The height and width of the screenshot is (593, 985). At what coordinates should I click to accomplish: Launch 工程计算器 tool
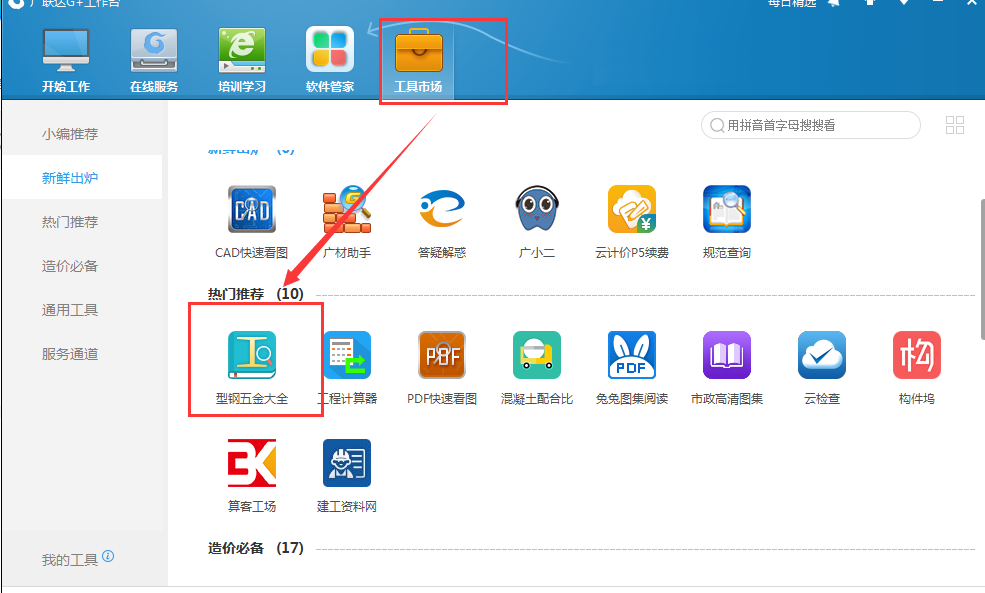click(x=347, y=368)
